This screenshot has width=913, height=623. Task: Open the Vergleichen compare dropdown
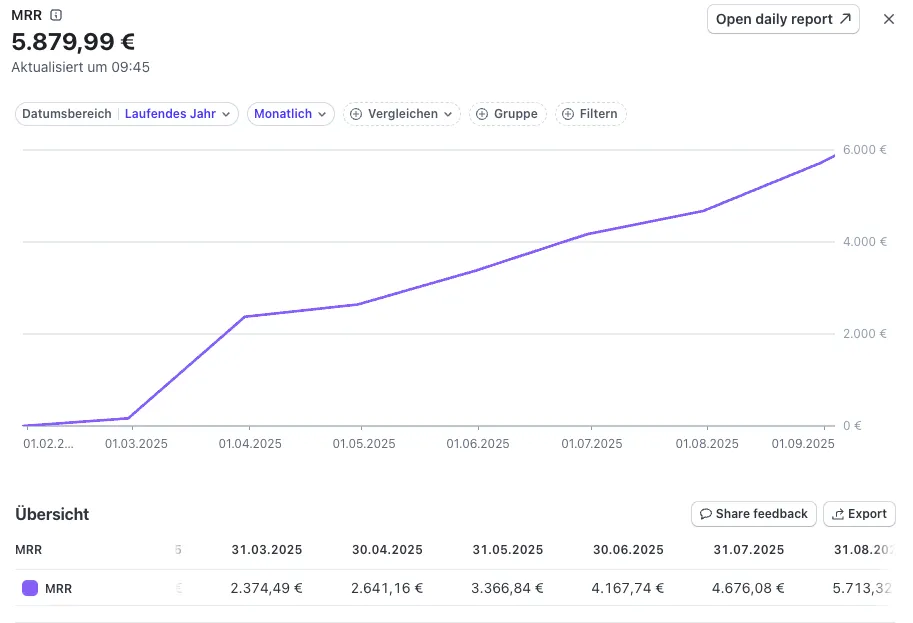click(402, 114)
